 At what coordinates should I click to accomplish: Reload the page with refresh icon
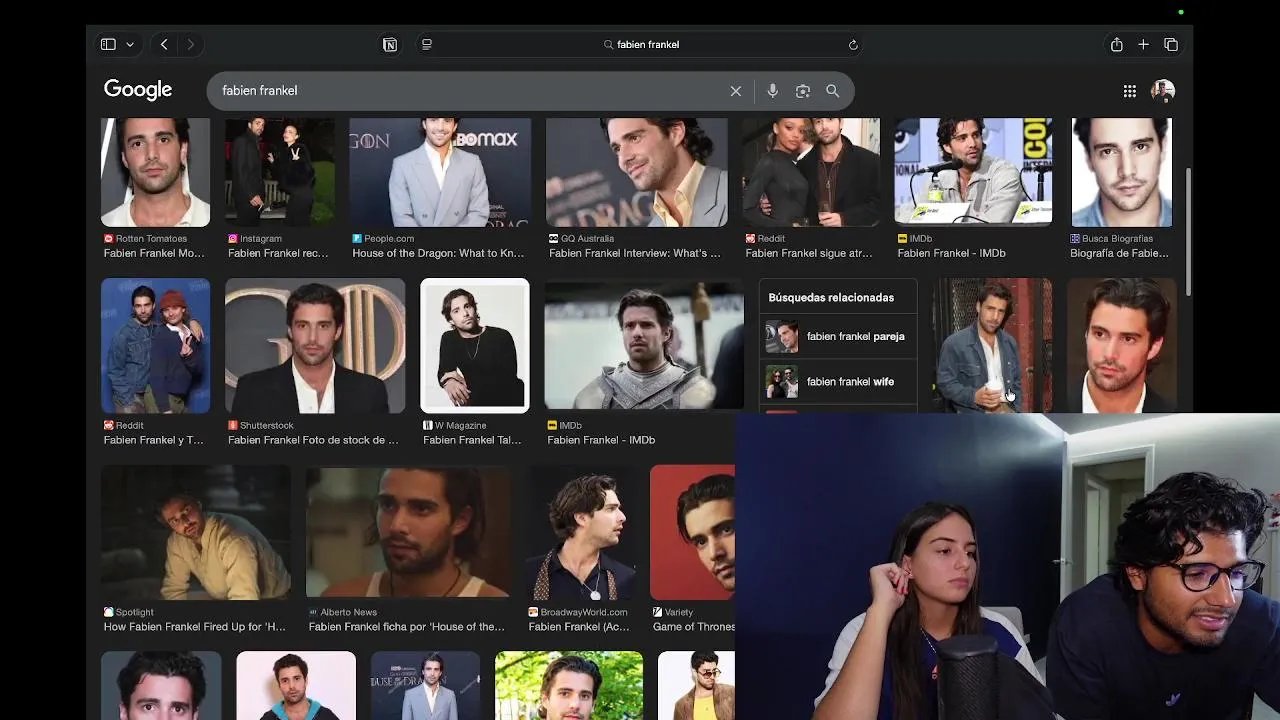coord(853,44)
